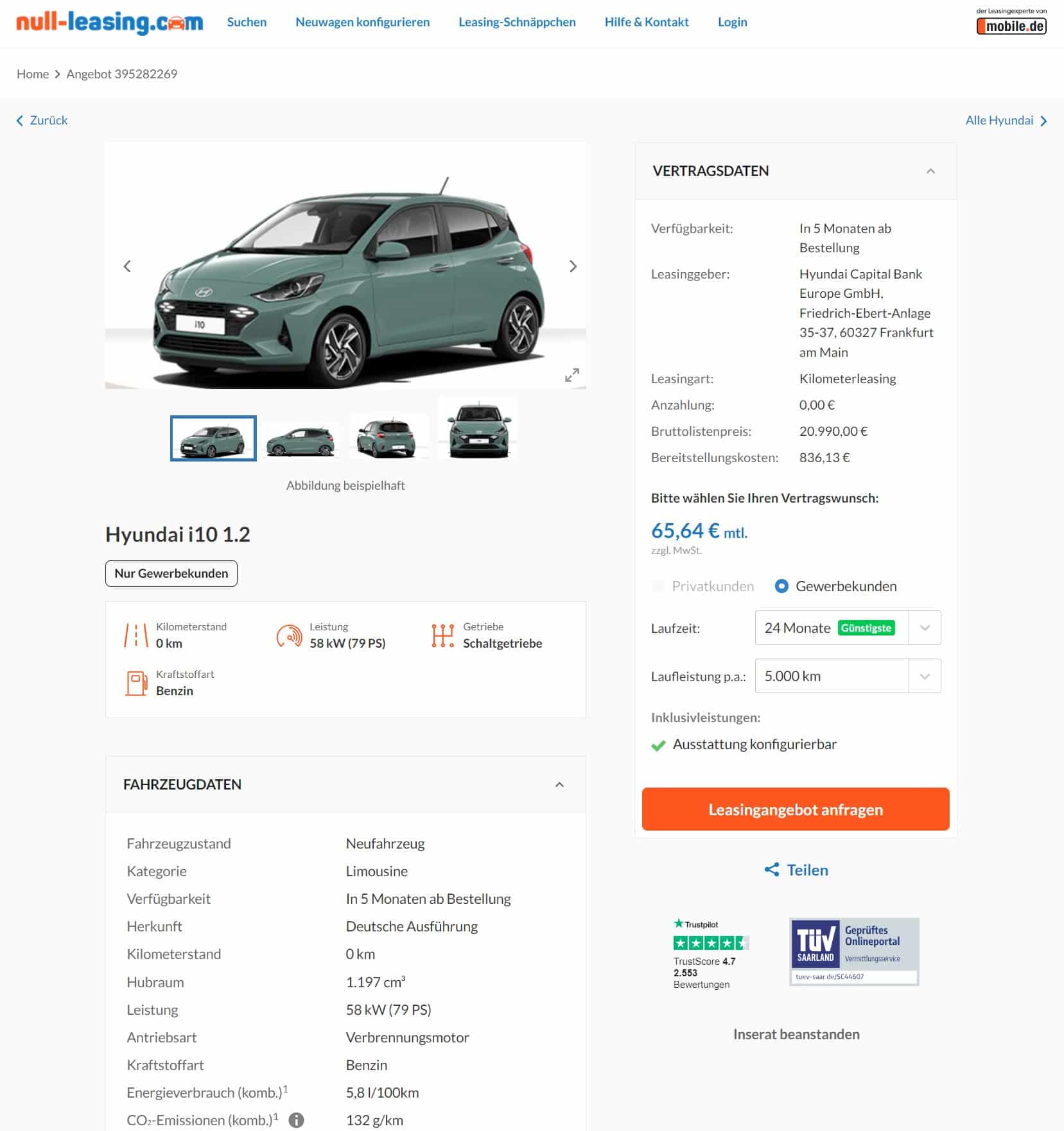Click Bereitstellungskosten value 836,13 €
Screen dimensions: 1064x1131
click(824, 458)
